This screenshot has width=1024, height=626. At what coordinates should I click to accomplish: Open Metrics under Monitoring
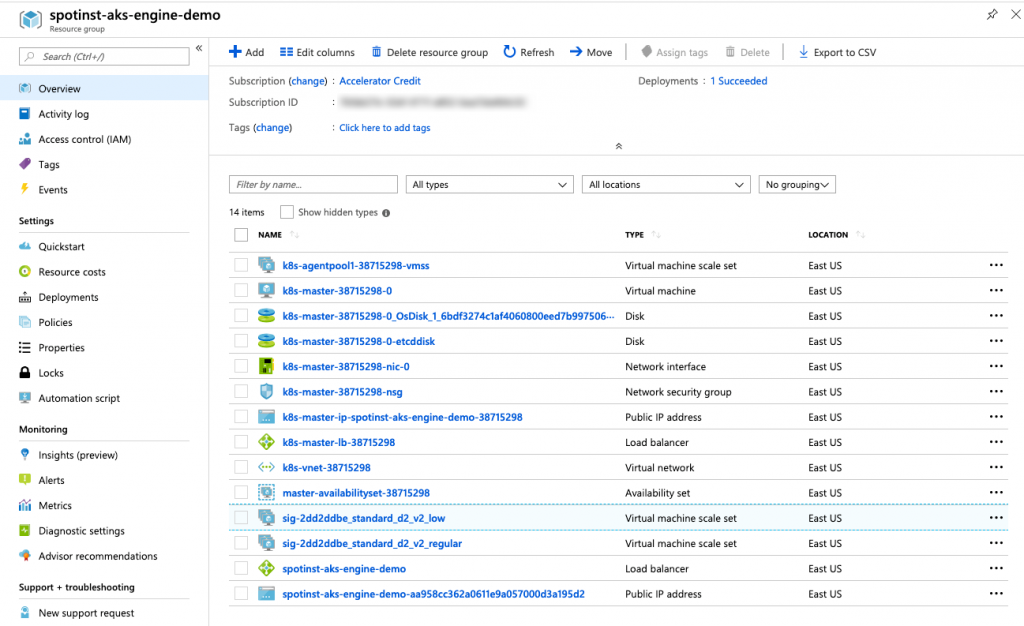pyautogui.click(x=62, y=505)
